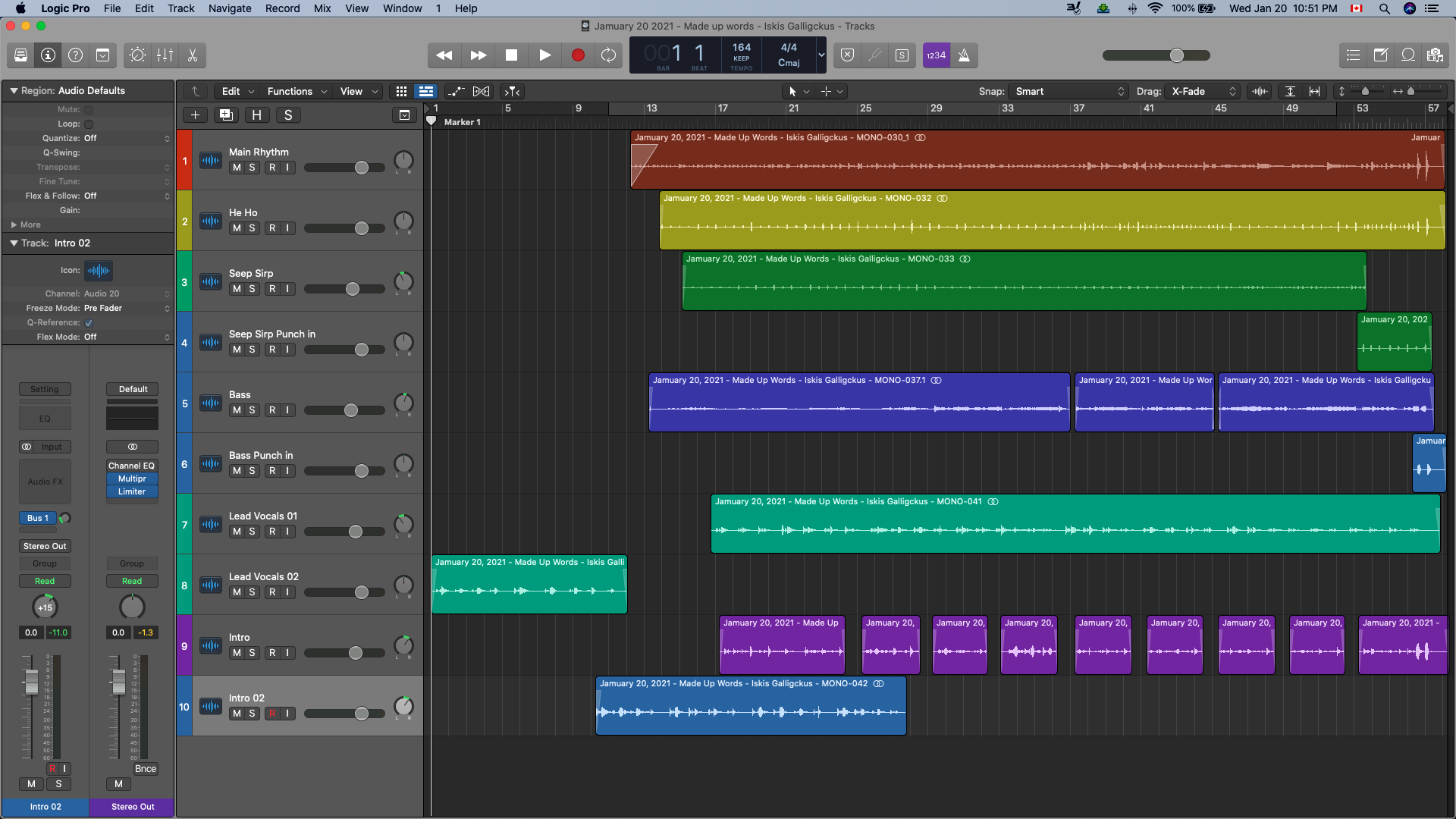Open the View dropdown in tracks area
This screenshot has width=1456, height=819.
pos(358,92)
